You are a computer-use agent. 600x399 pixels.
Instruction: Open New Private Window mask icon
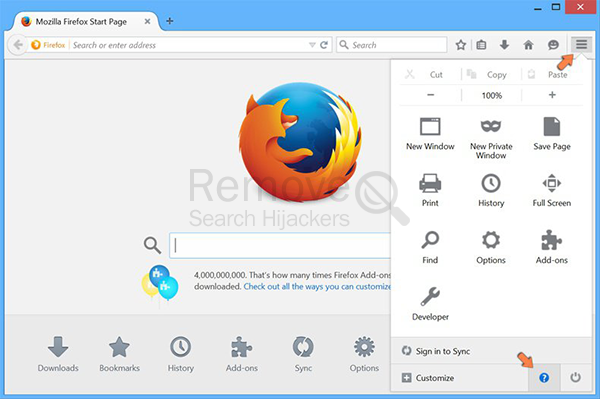[x=491, y=138]
